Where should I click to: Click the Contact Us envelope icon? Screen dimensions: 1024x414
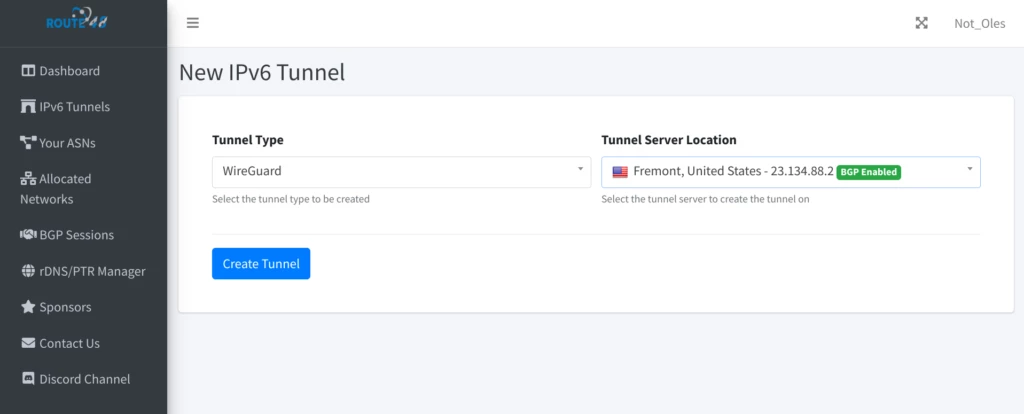point(28,343)
